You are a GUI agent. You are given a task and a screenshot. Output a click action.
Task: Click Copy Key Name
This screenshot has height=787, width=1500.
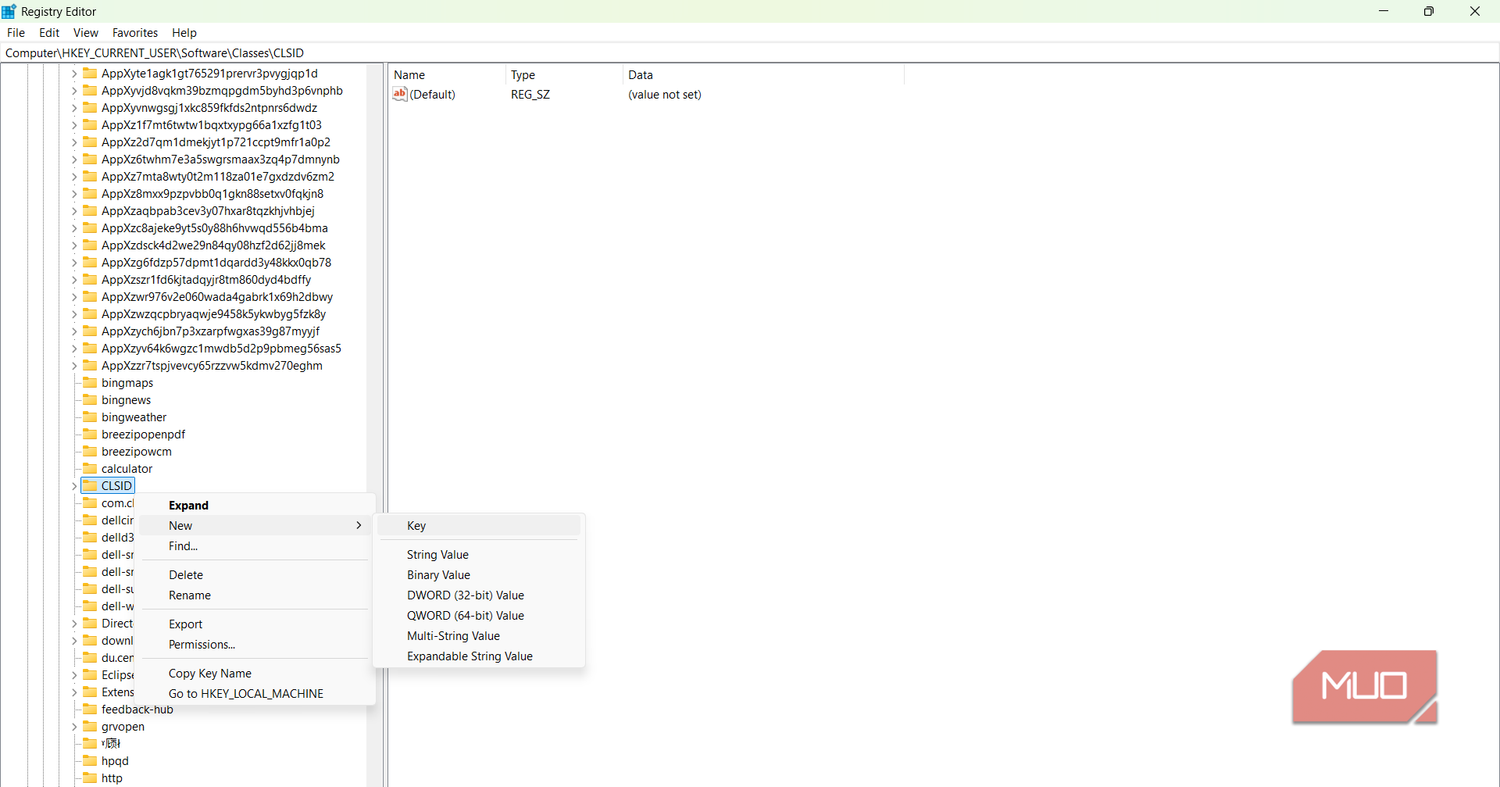(255, 674)
